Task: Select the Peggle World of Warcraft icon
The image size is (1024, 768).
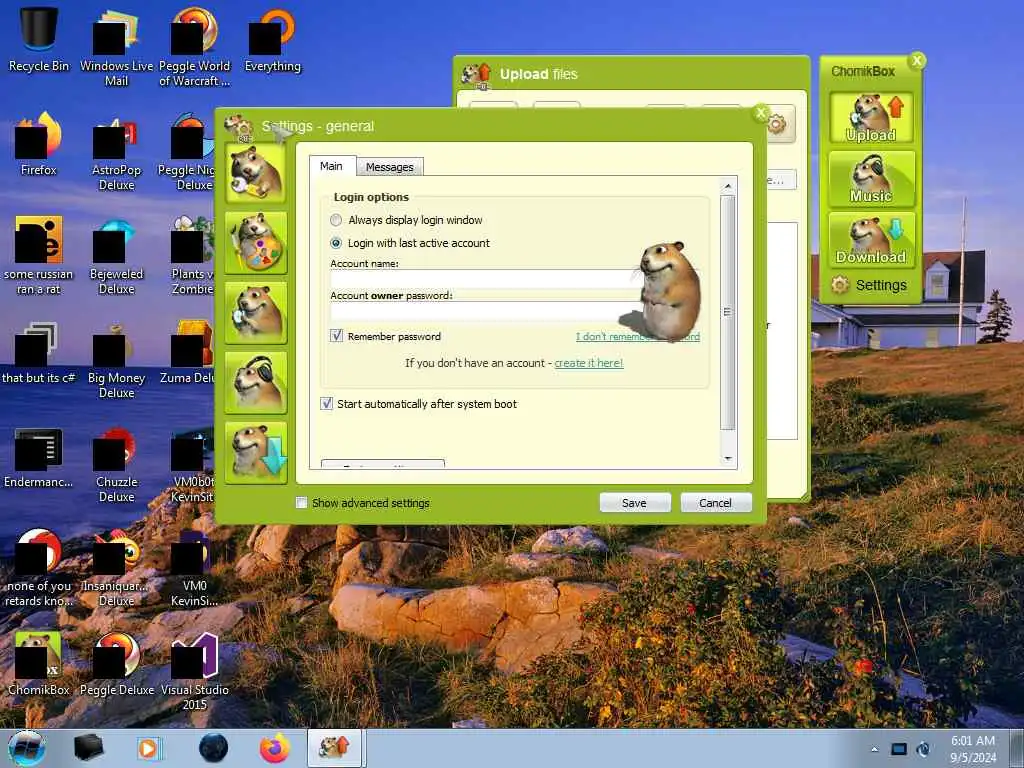Action: (195, 46)
